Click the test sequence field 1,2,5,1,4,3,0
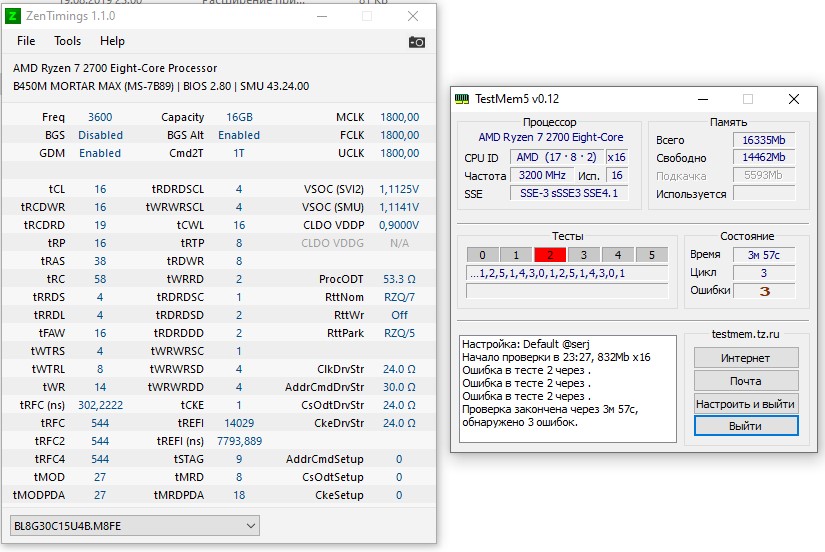Viewport: 825px width, 552px height. click(567, 273)
